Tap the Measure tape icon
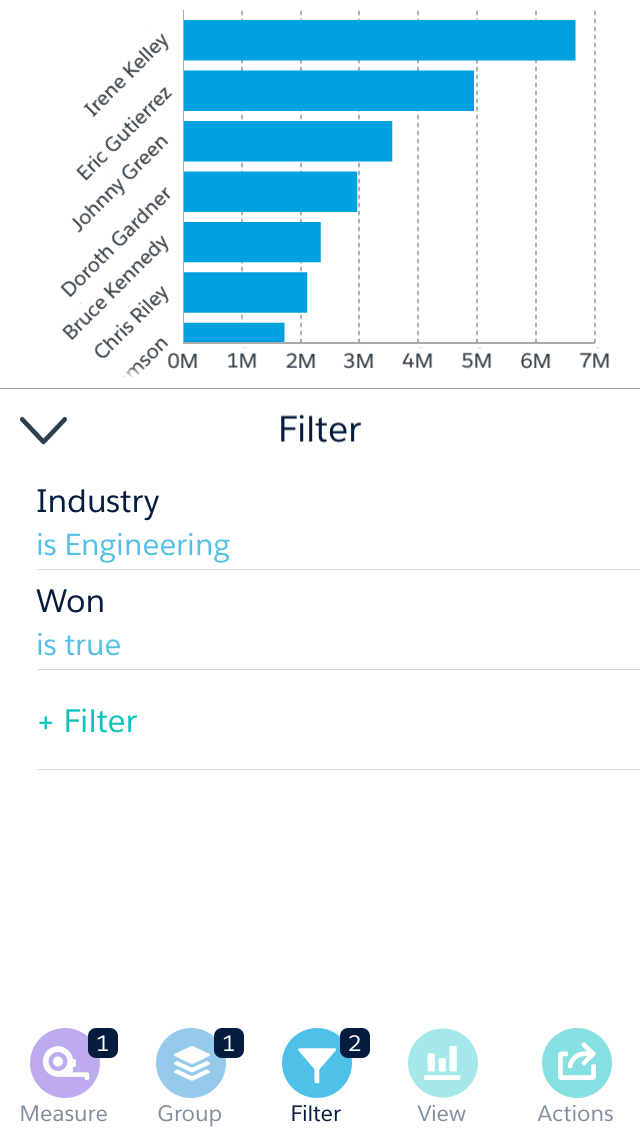This screenshot has height=1136, width=640. point(64,1064)
